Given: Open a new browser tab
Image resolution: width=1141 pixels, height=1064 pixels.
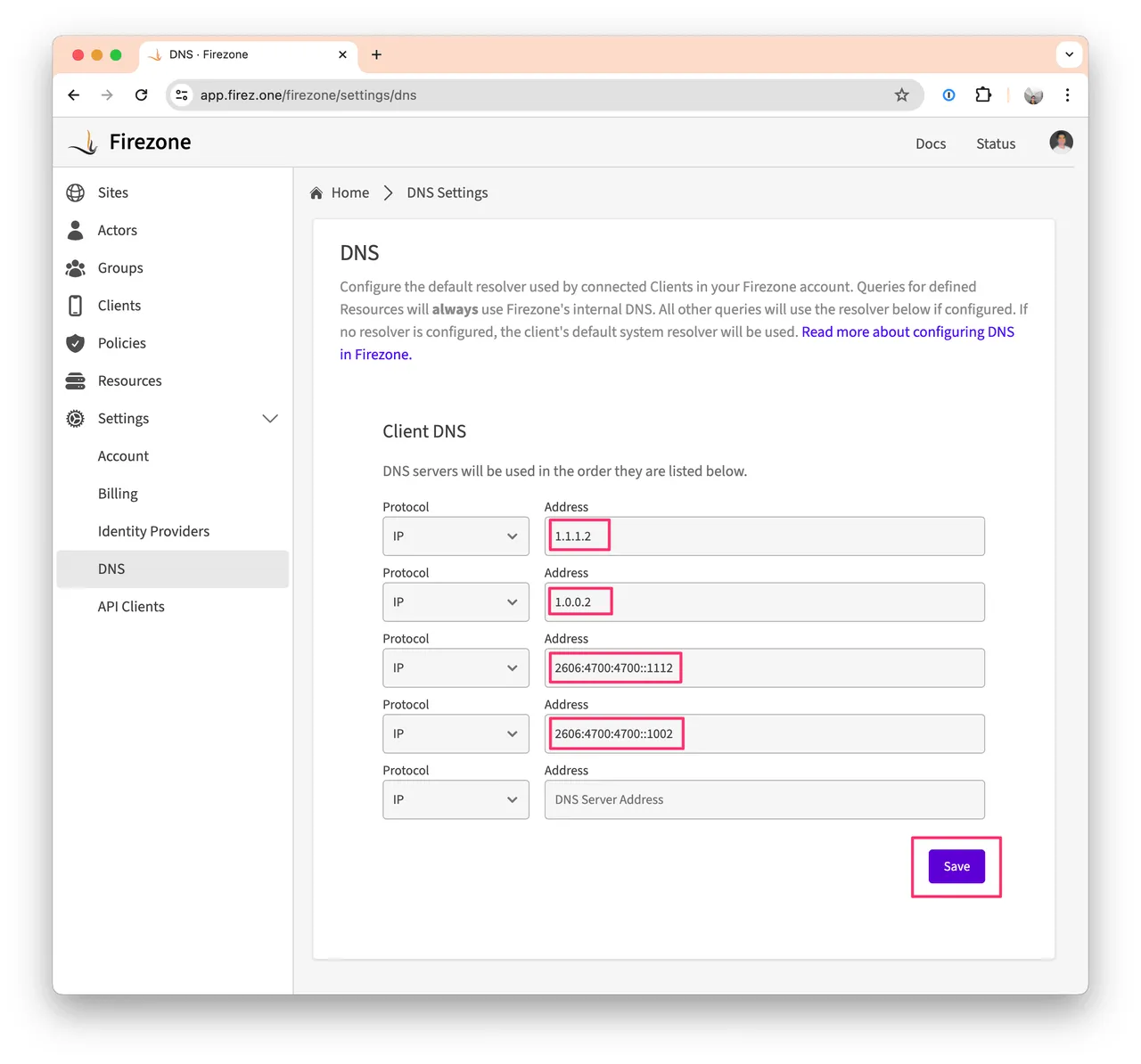Looking at the screenshot, I should (x=377, y=54).
